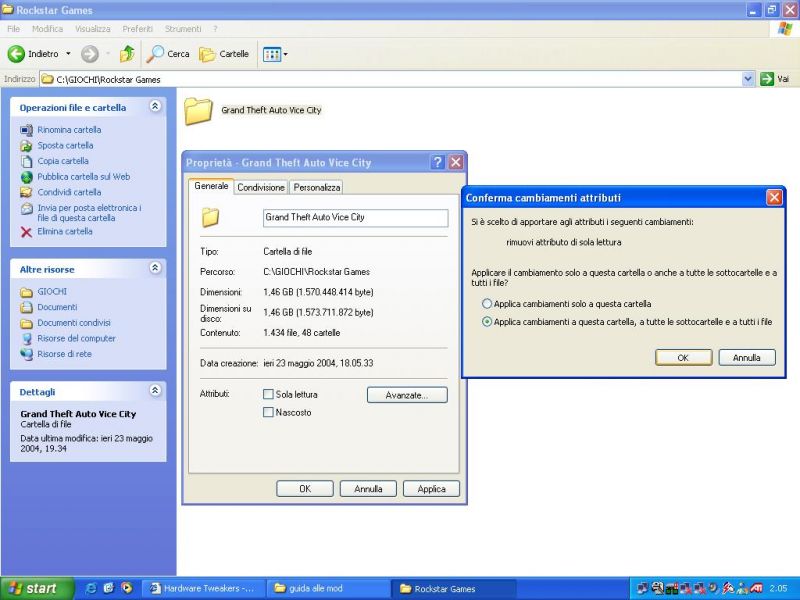Go up one folder level icon

click(x=127, y=54)
